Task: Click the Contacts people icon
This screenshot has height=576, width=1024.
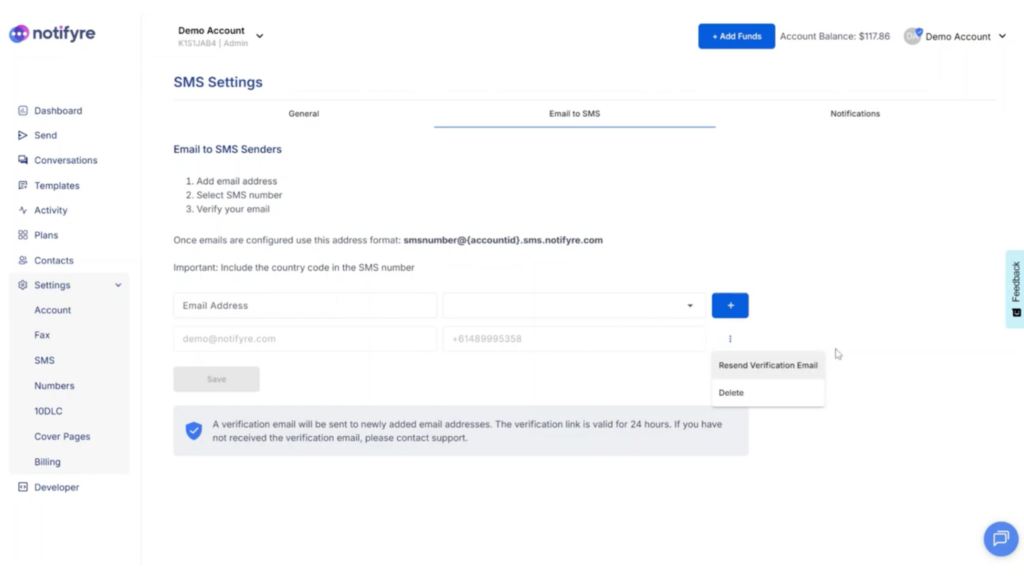Action: 23,260
